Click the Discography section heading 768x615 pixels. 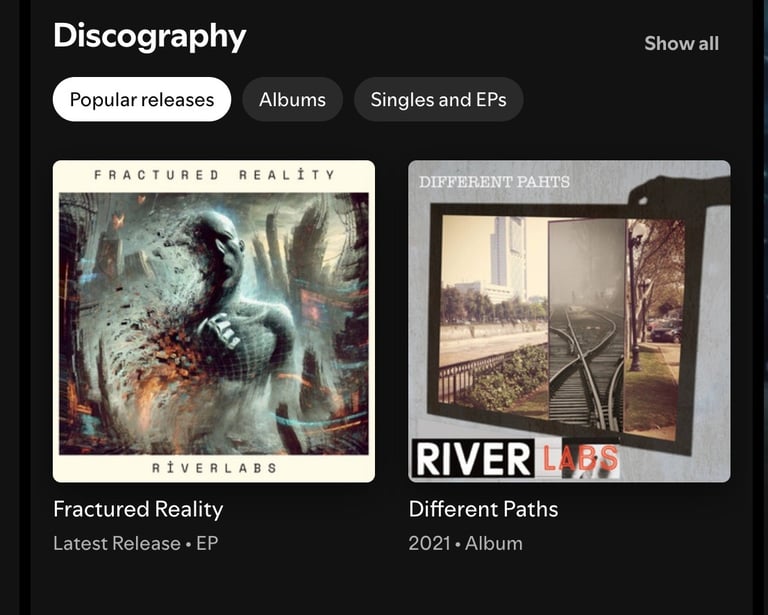pos(149,36)
